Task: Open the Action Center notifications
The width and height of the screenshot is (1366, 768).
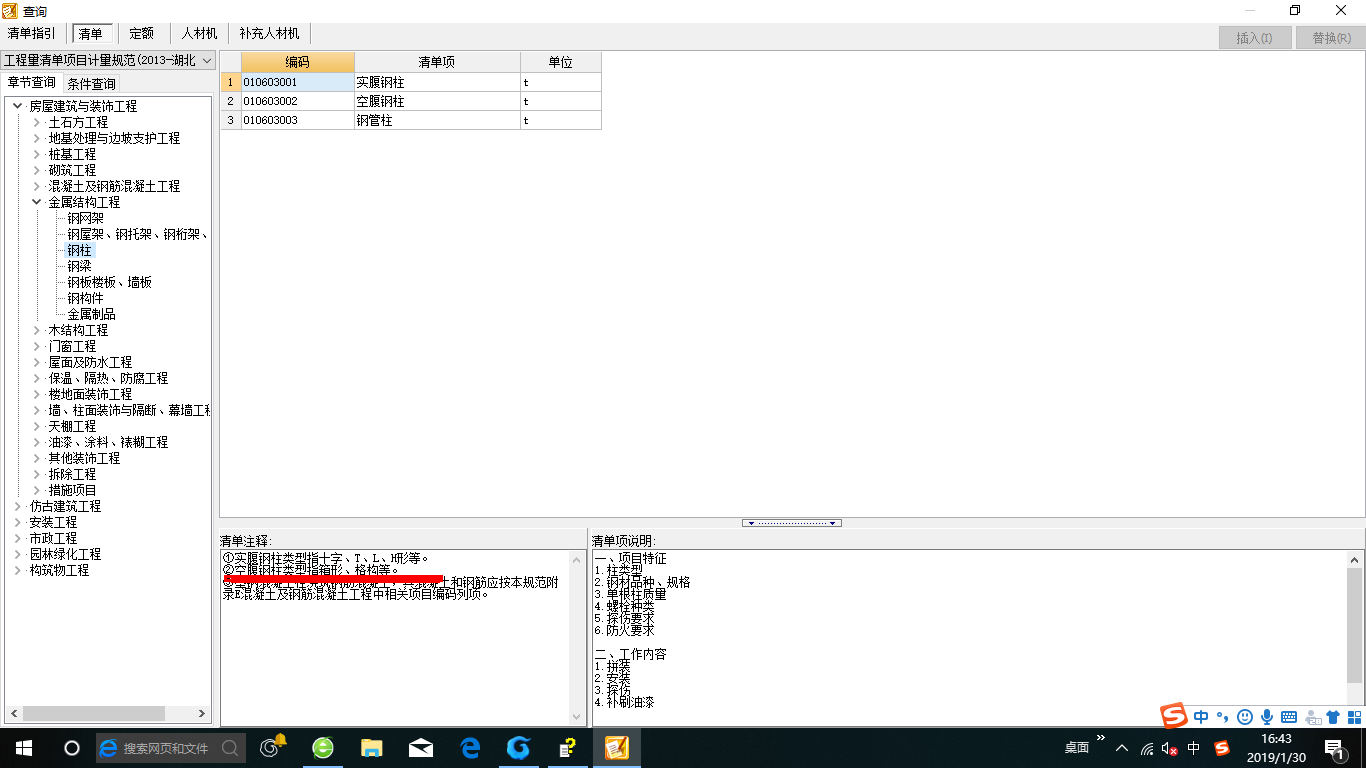Action: point(1335,748)
